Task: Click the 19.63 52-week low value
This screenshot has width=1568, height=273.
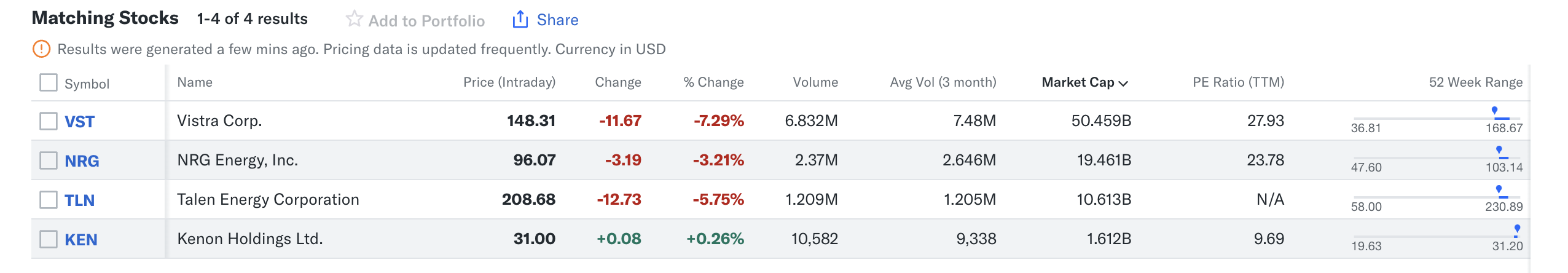Action: point(1366,246)
